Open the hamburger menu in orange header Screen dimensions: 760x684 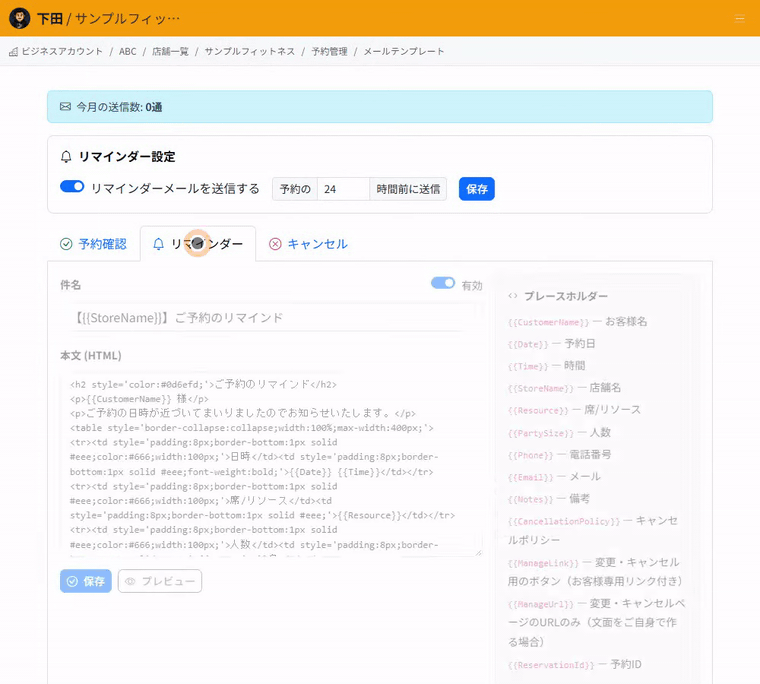tap(739, 19)
